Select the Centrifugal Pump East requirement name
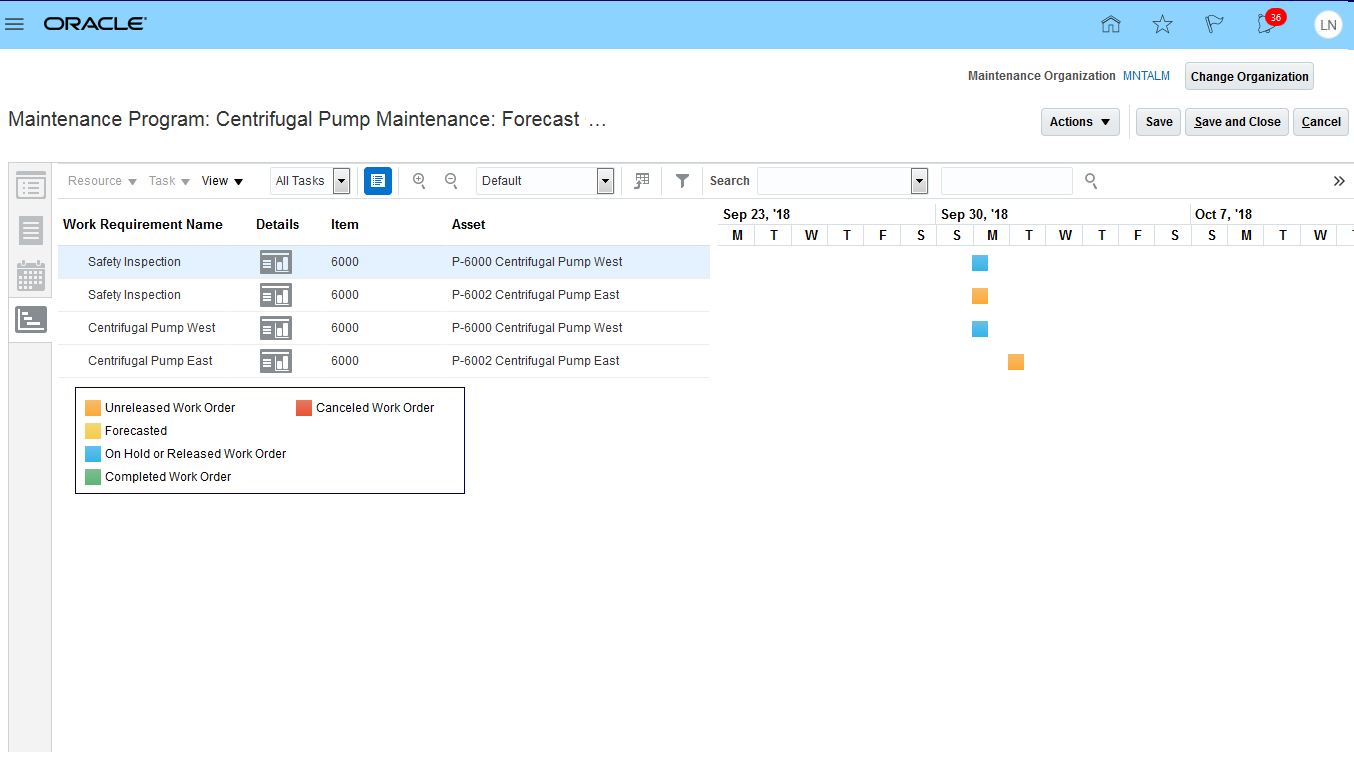Viewport: 1354px width, 764px height. pyautogui.click(x=150, y=361)
